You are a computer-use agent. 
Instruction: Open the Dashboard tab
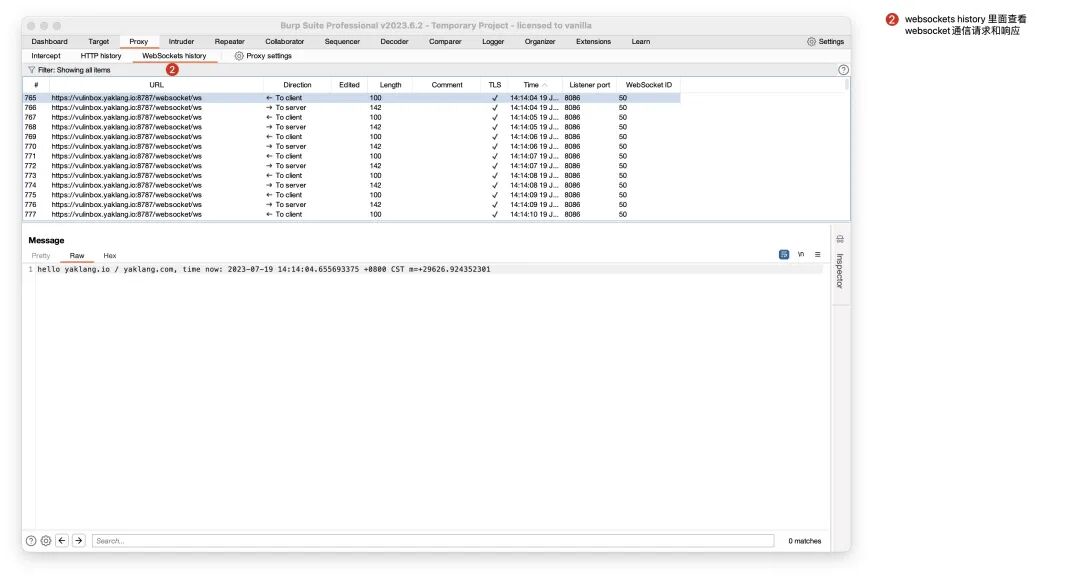pos(50,41)
